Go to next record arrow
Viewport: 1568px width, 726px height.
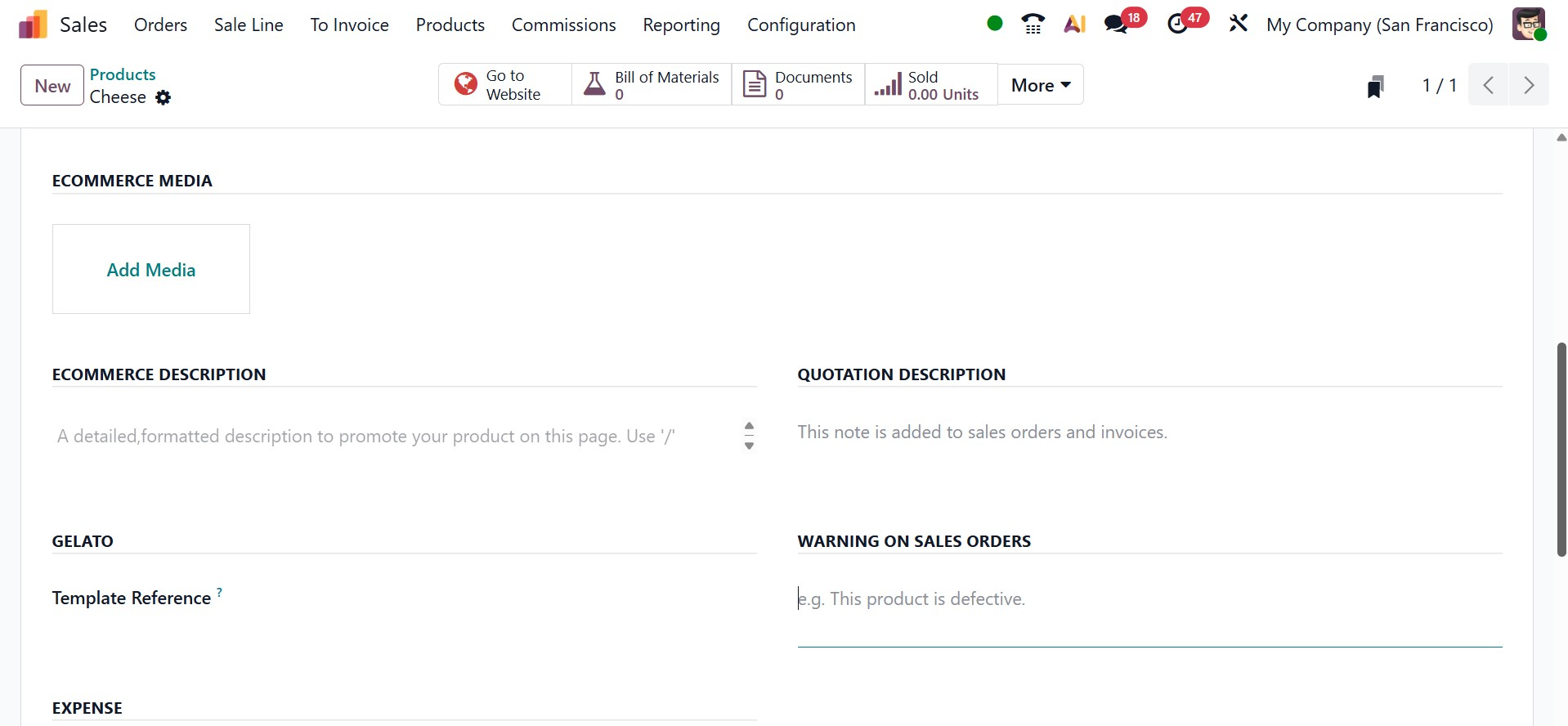(x=1528, y=85)
